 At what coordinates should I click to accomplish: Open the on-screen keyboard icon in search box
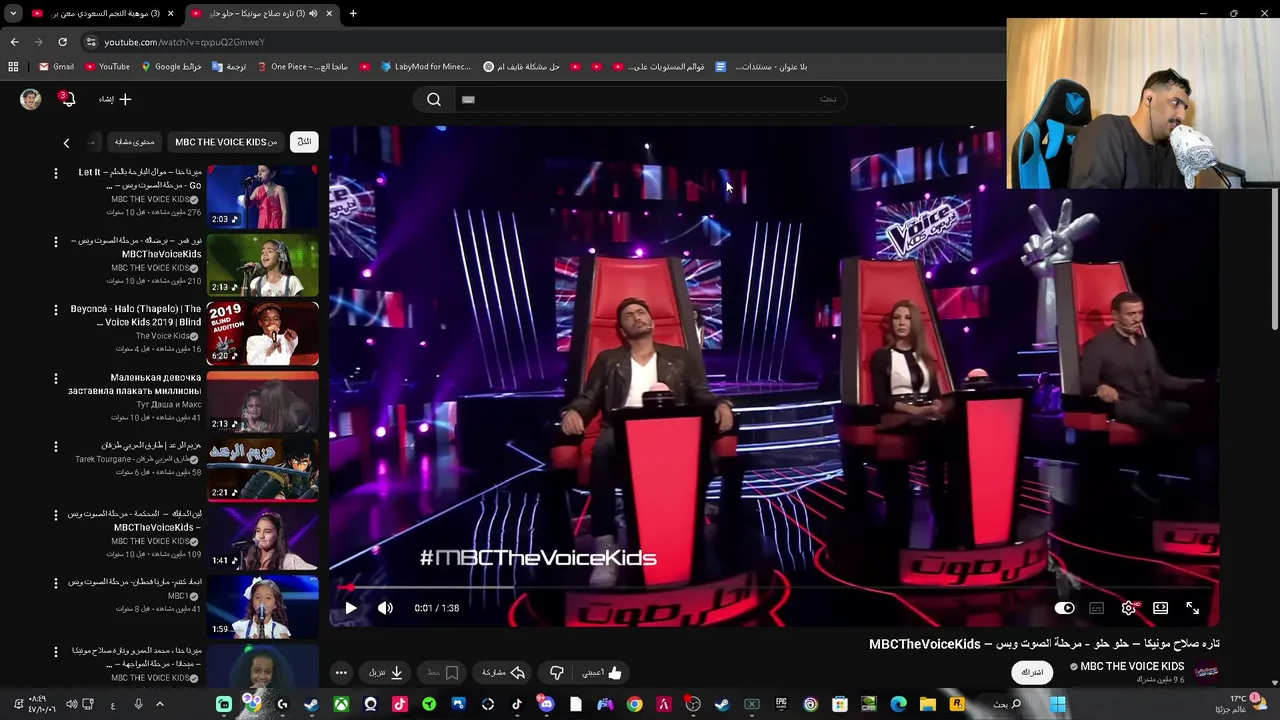pyautogui.click(x=468, y=99)
